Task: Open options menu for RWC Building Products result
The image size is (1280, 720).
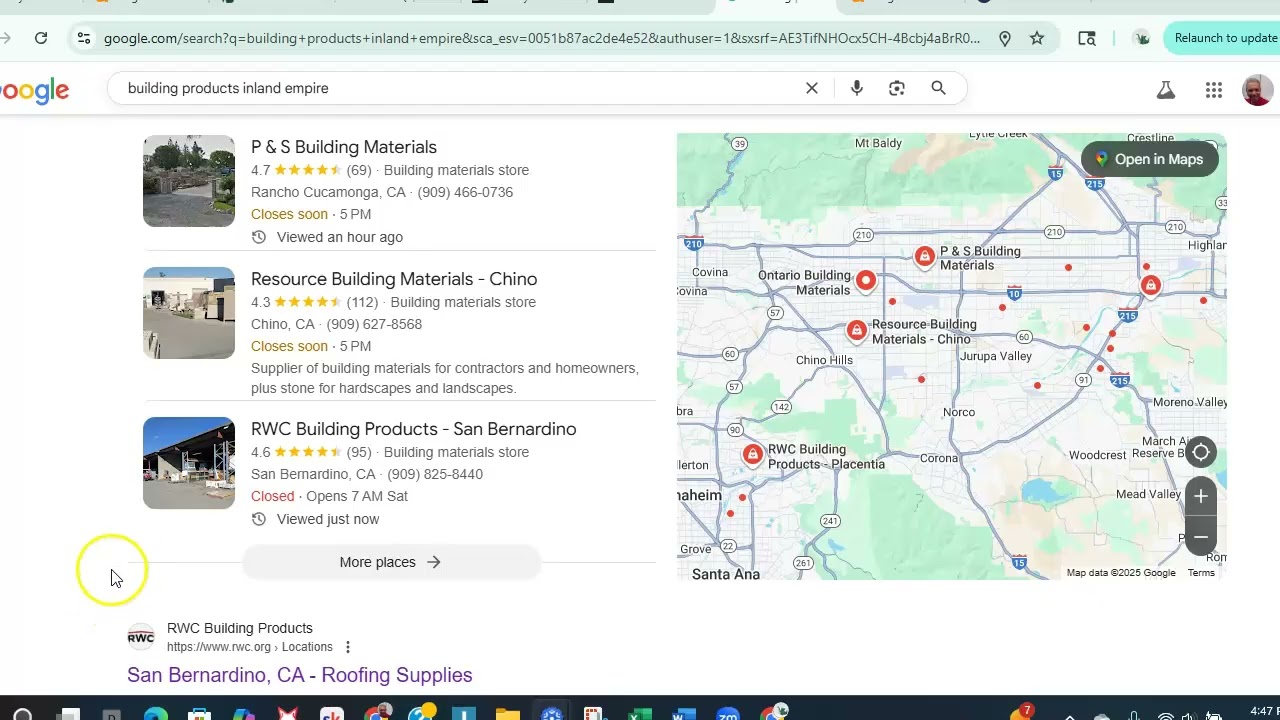Action: pyautogui.click(x=348, y=647)
